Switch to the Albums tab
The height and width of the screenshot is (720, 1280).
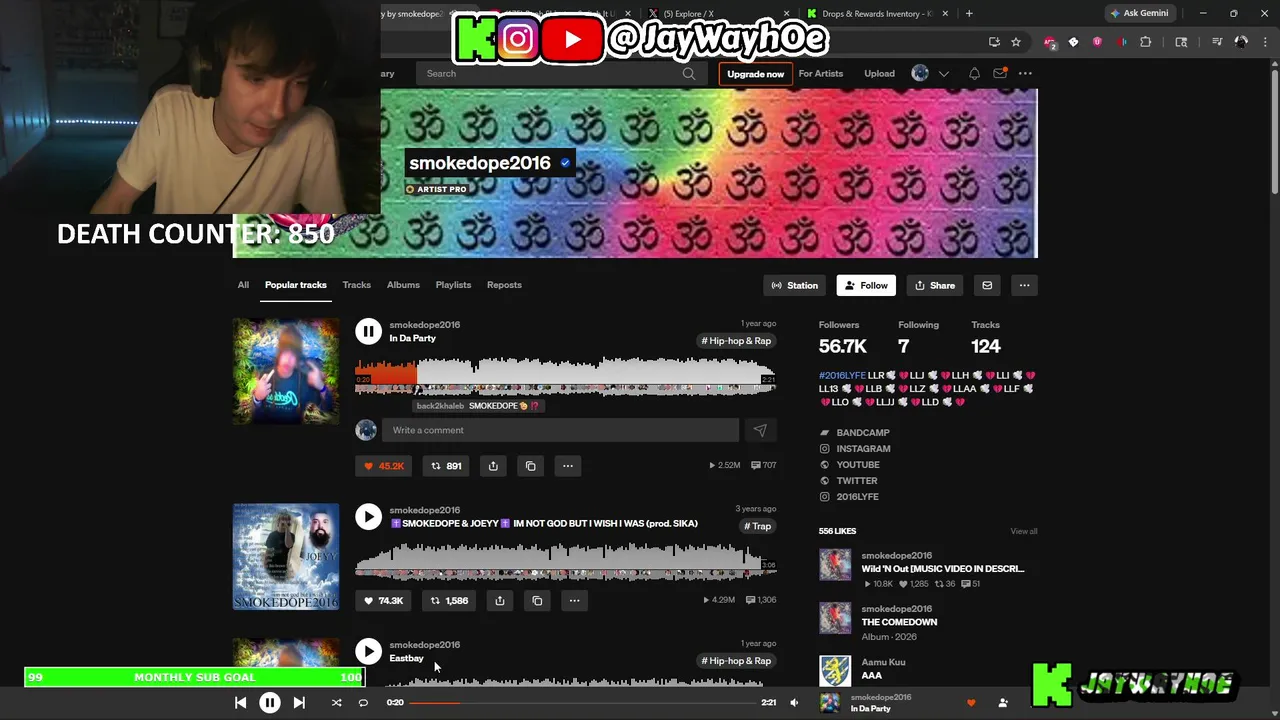(x=403, y=285)
